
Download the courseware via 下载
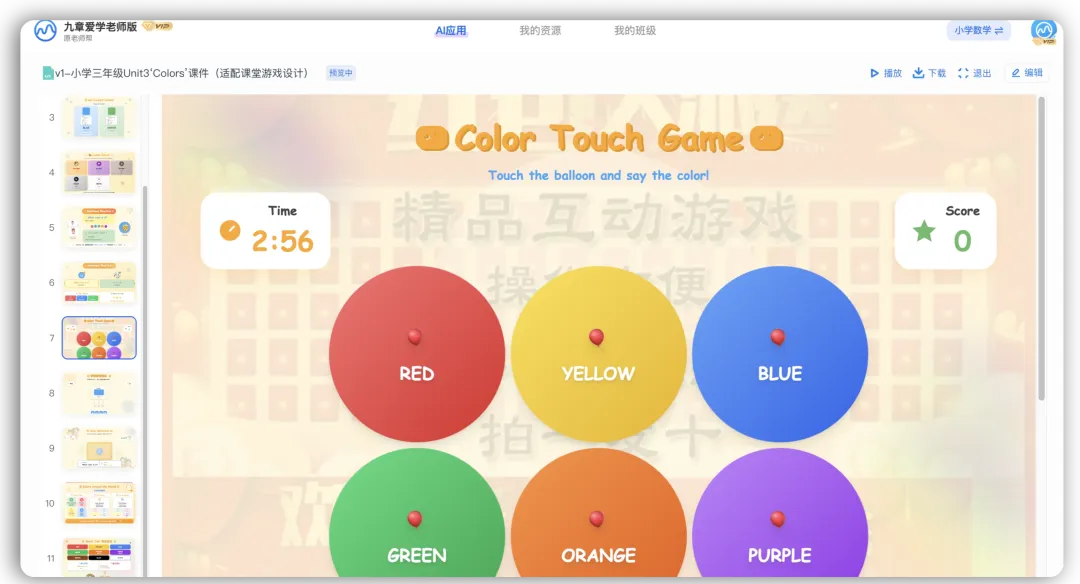[929, 73]
